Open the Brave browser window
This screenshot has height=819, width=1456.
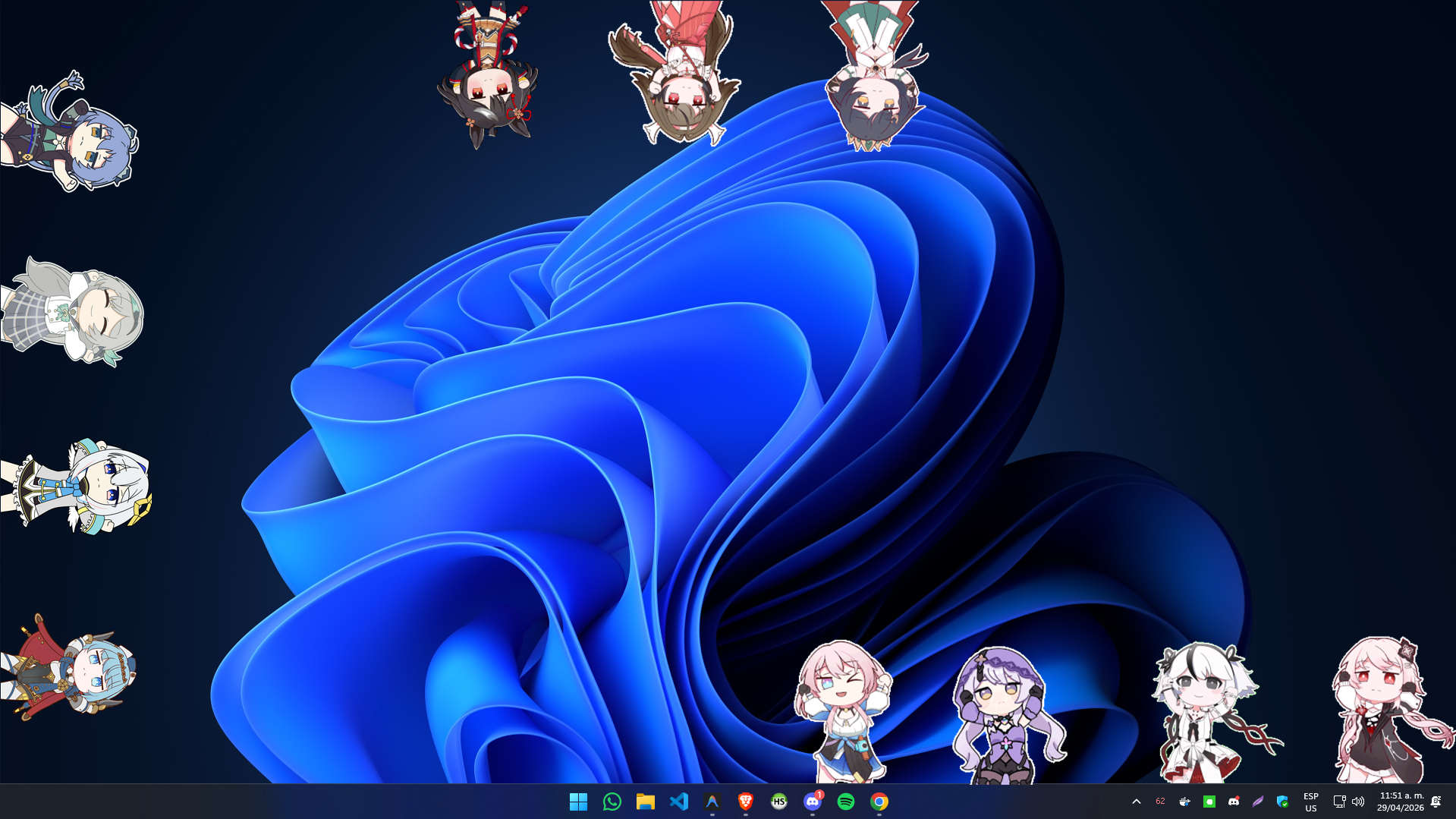coord(745,802)
